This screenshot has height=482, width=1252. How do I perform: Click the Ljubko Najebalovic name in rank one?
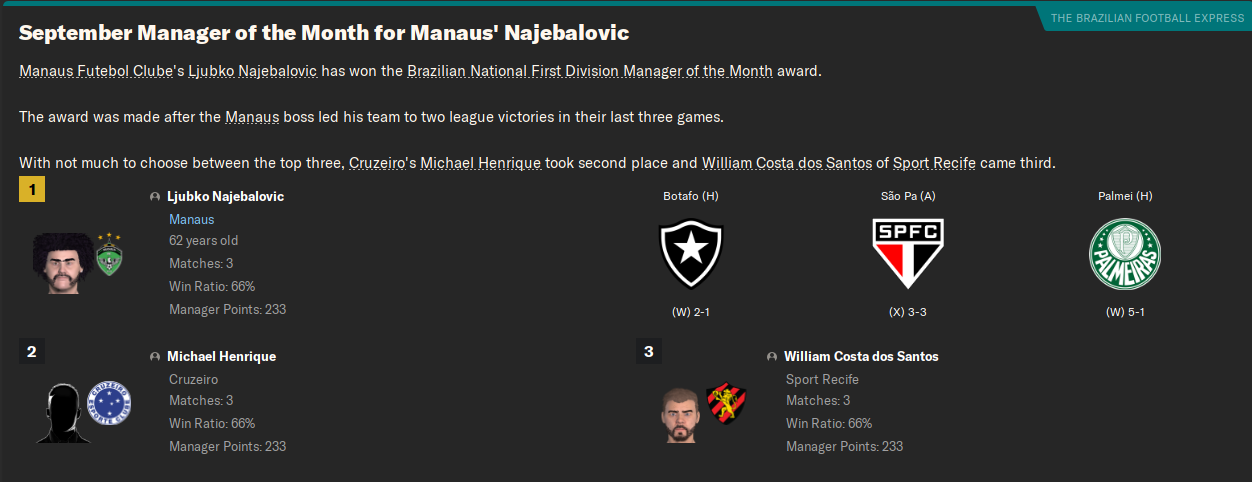(225, 197)
